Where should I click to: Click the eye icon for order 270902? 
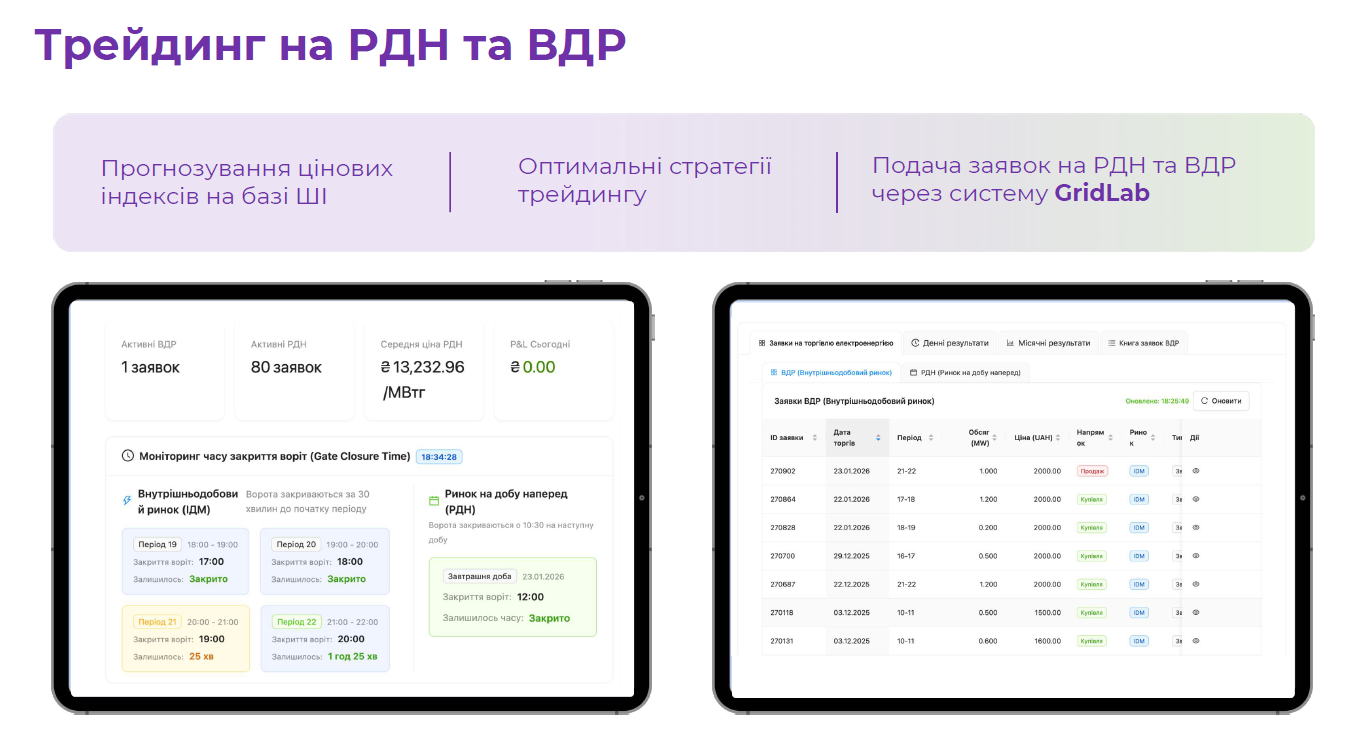[1196, 470]
